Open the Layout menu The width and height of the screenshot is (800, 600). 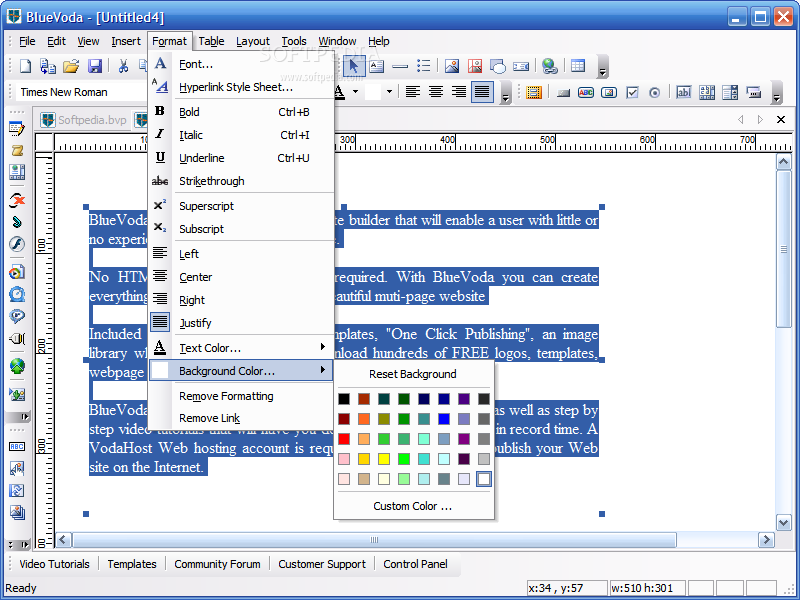(x=253, y=41)
